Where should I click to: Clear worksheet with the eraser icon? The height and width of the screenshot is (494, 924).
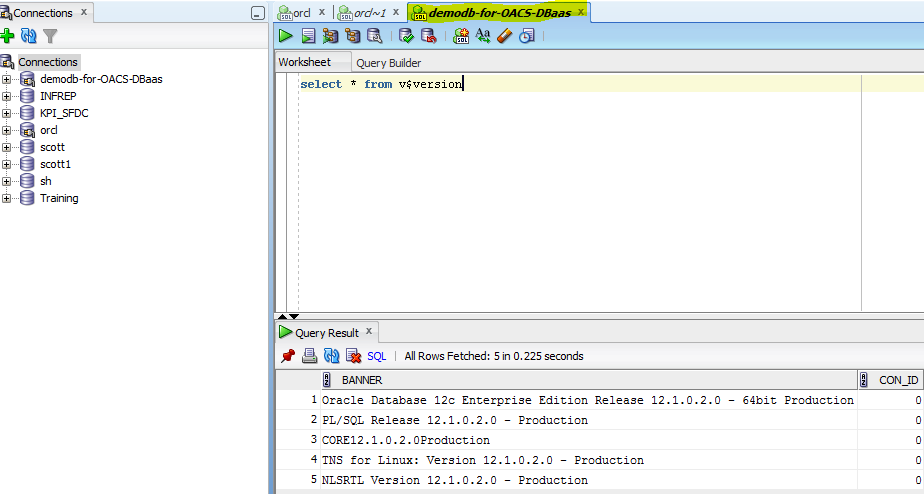point(504,36)
